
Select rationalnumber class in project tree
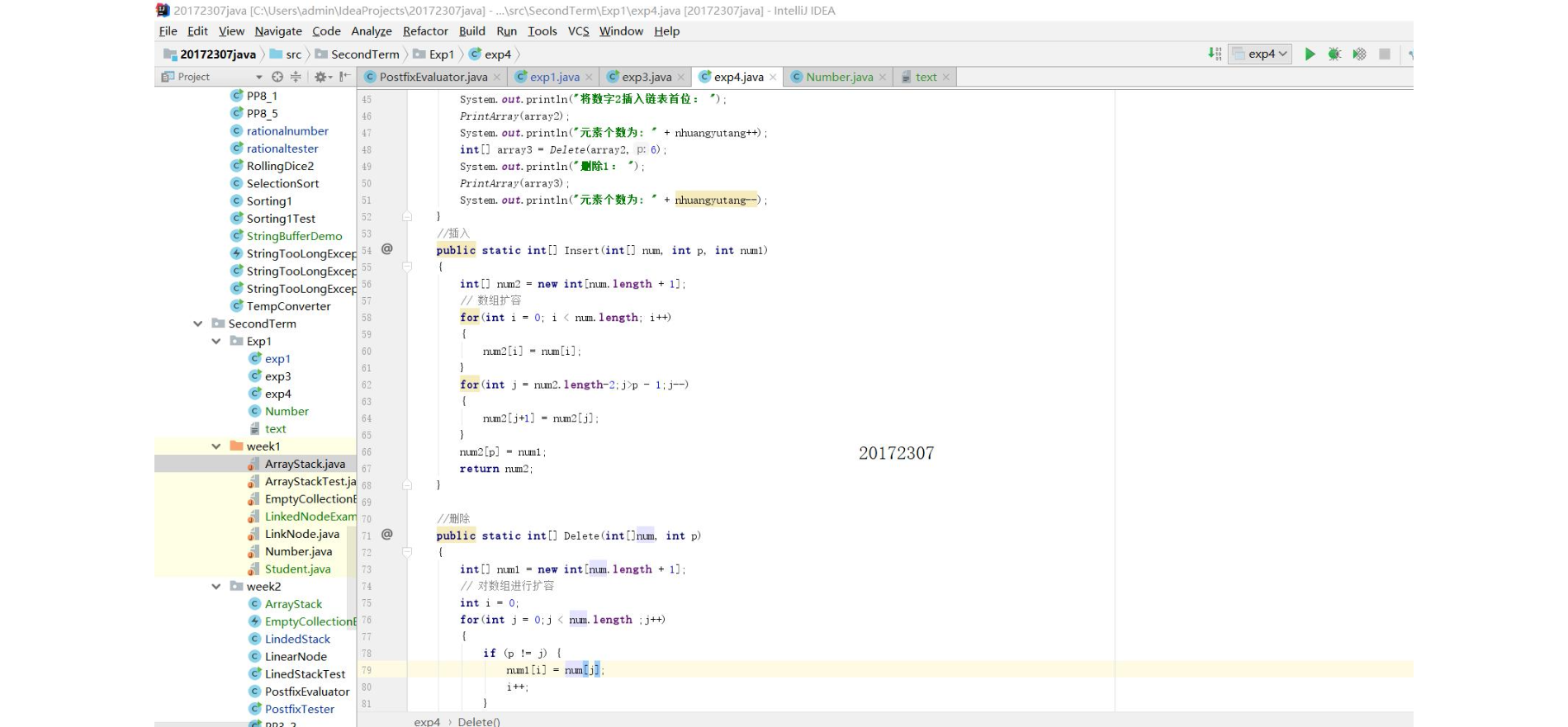click(287, 131)
